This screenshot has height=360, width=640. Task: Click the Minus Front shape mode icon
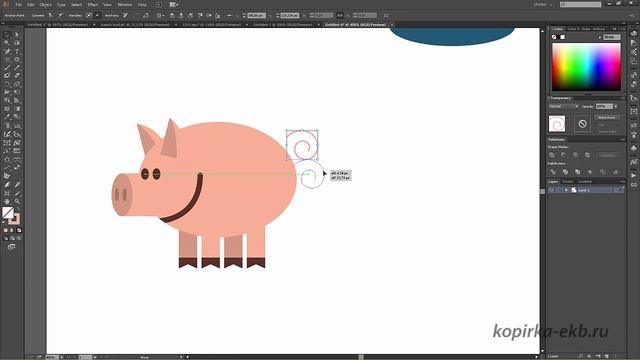[x=564, y=155]
